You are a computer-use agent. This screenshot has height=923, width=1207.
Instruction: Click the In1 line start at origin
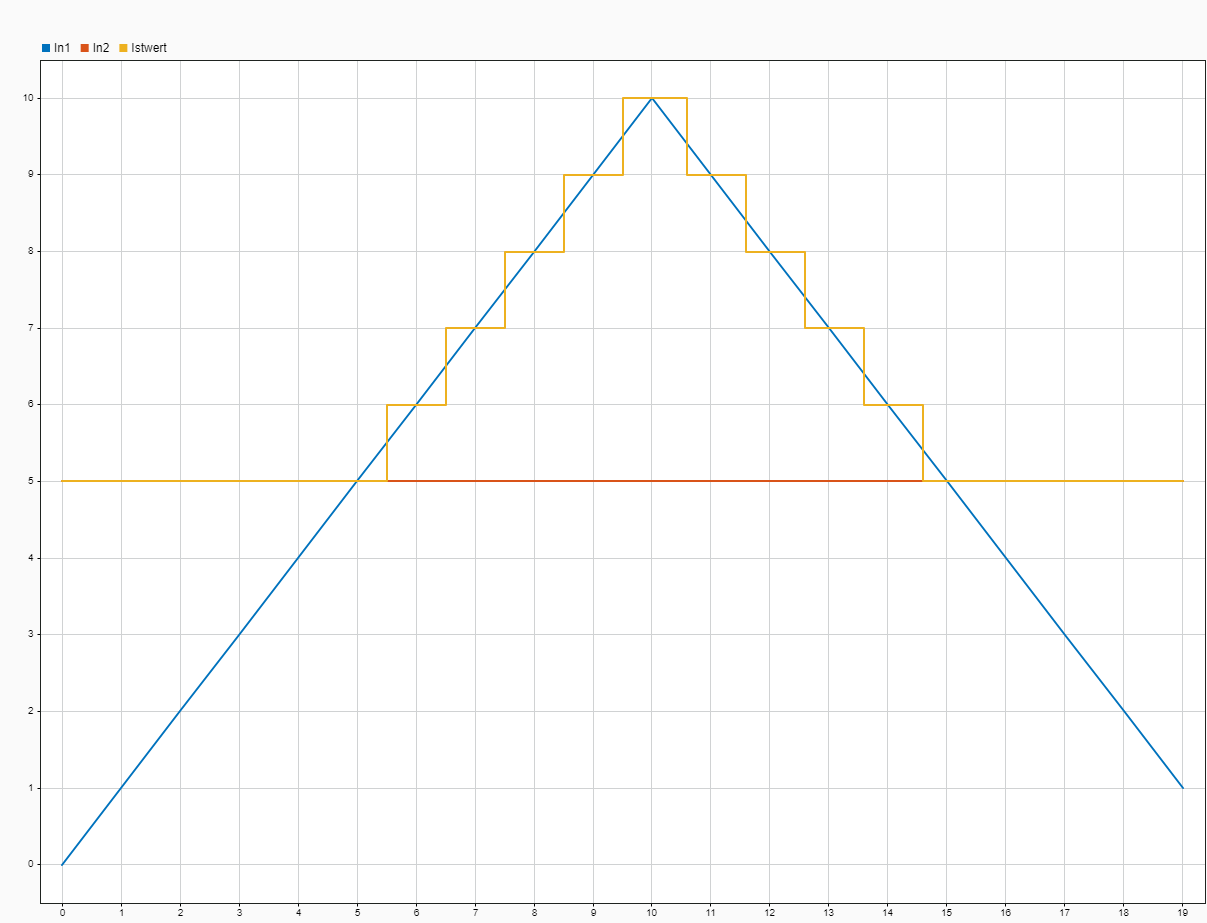click(x=62, y=864)
